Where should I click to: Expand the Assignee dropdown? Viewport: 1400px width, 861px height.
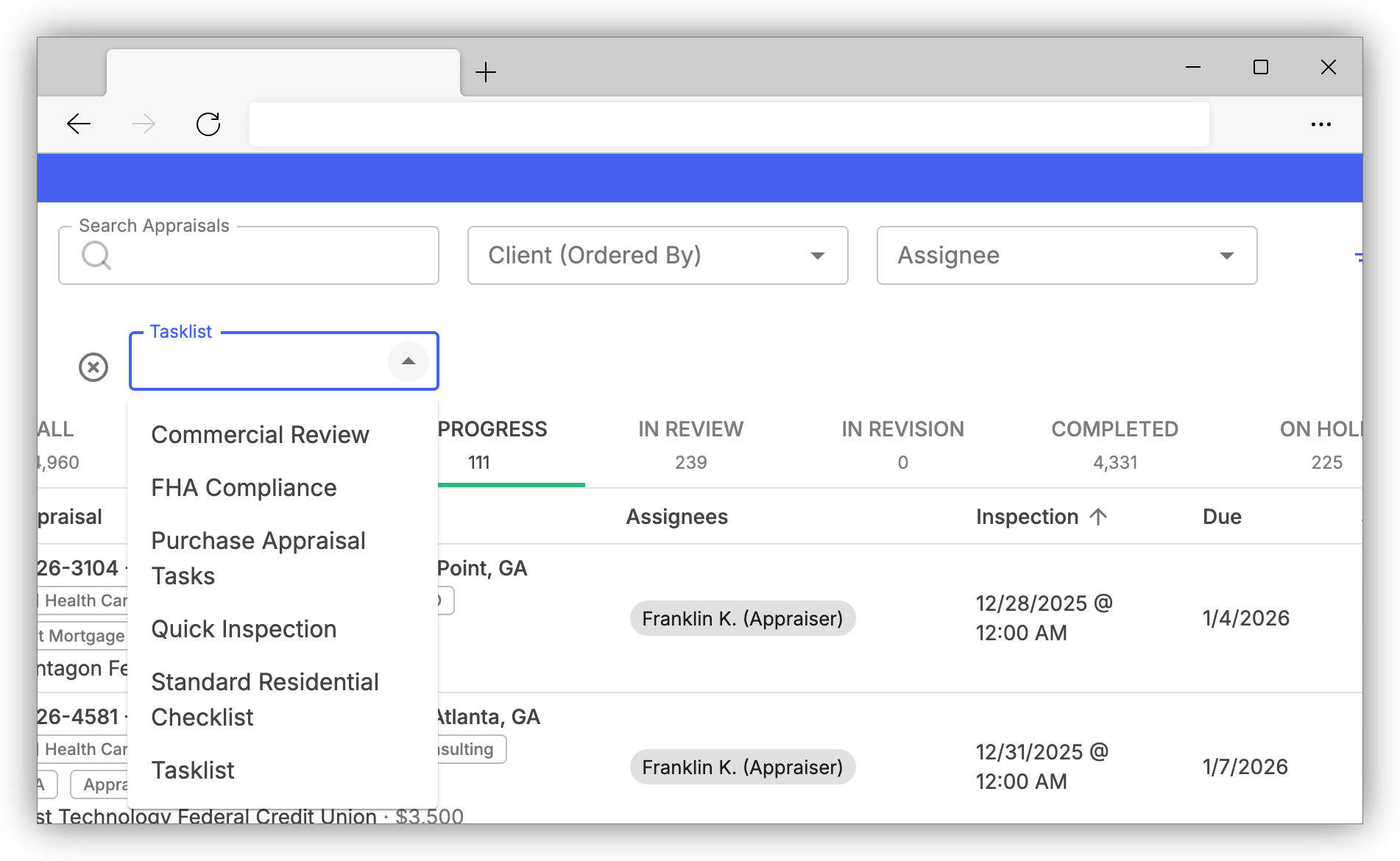(x=1067, y=255)
